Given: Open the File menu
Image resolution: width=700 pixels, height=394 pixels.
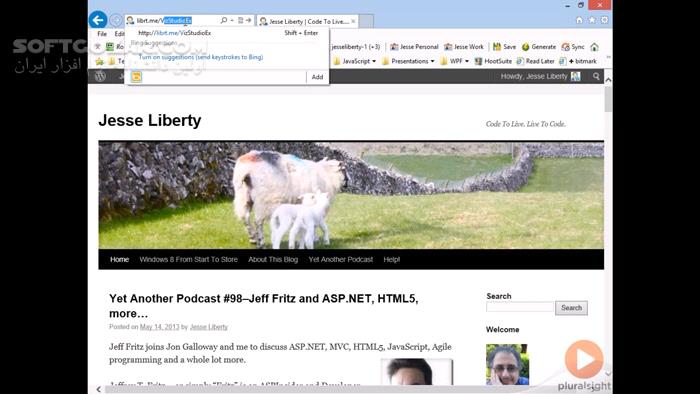Looking at the screenshot, I should coord(102,34).
